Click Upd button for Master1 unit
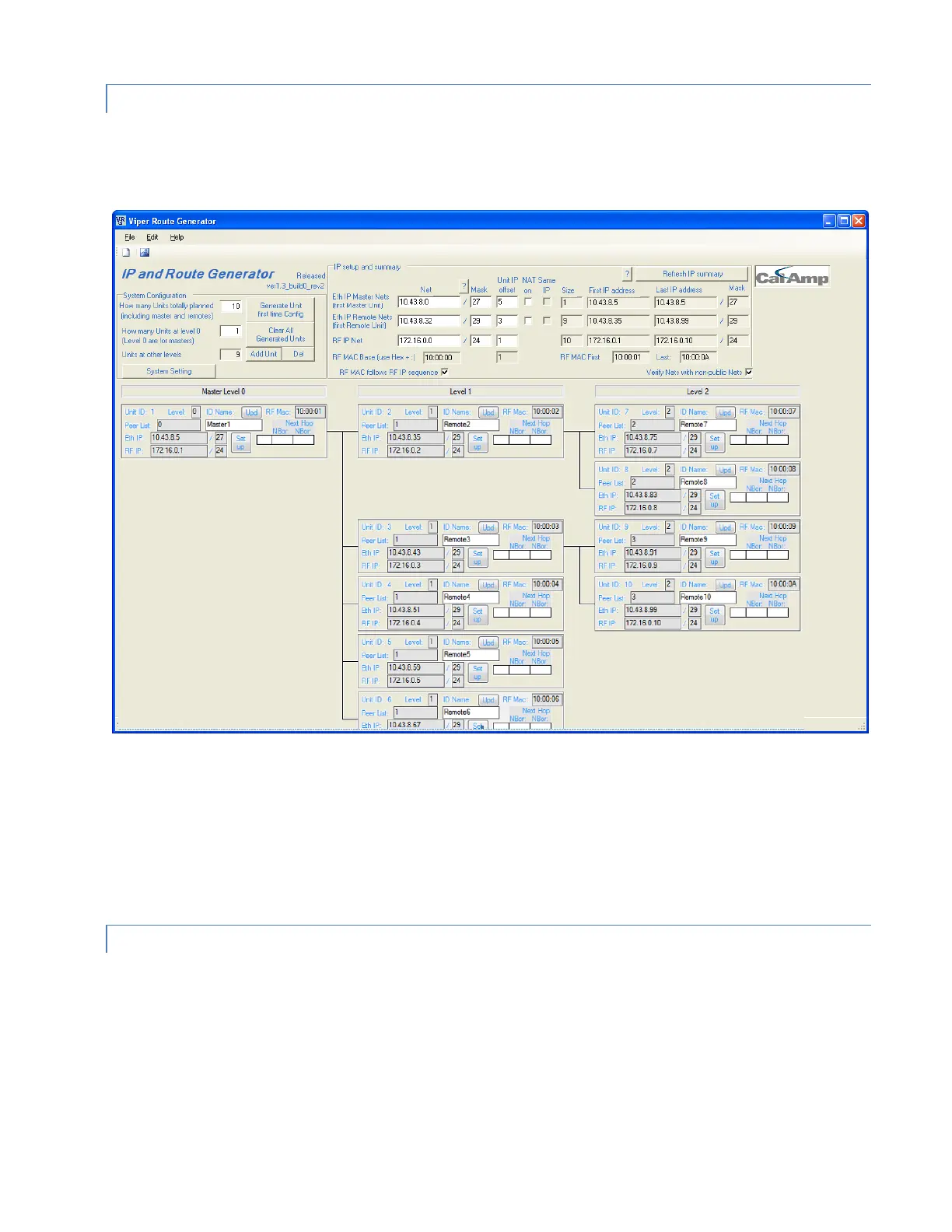 (251, 412)
